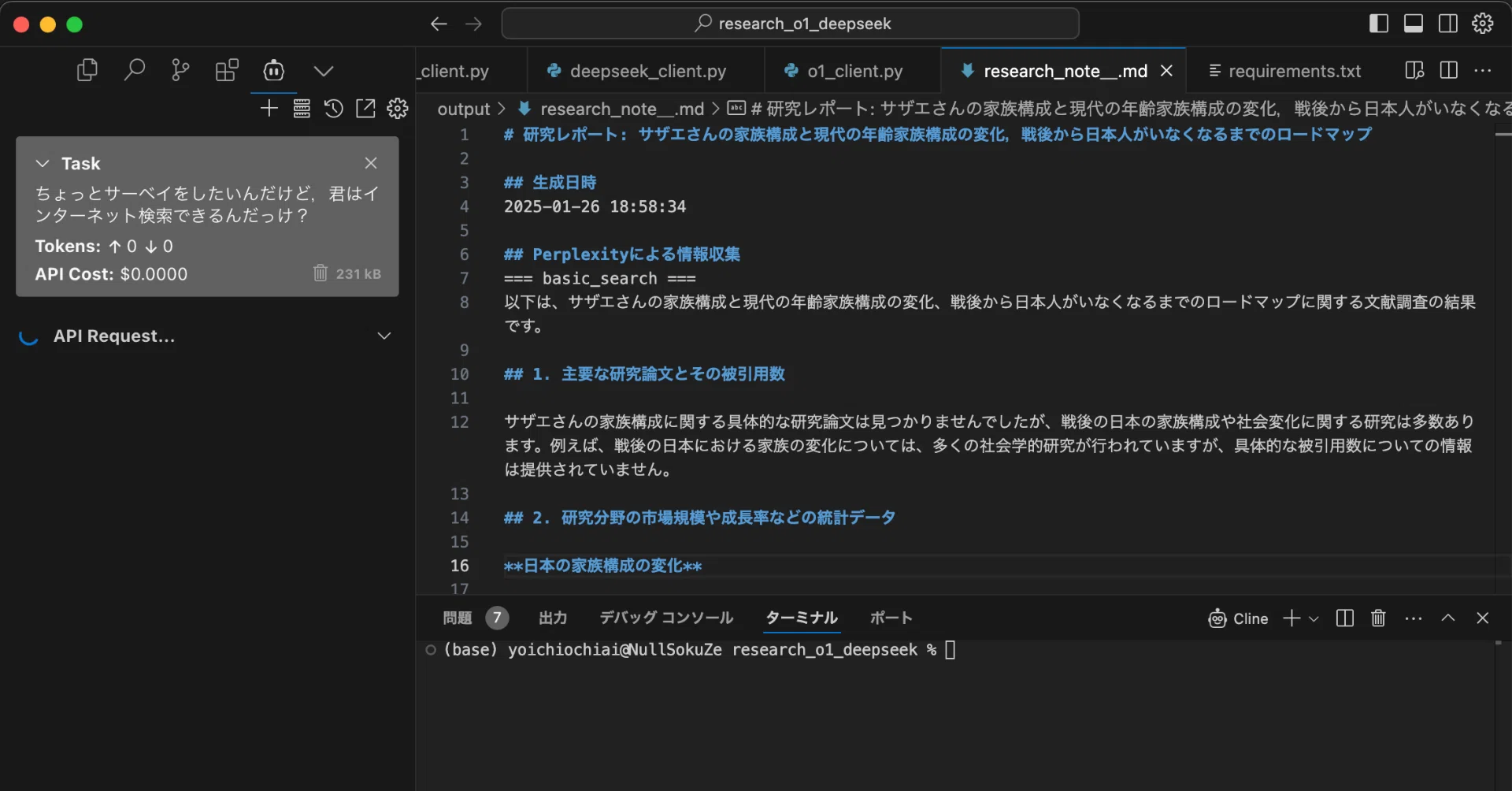Viewport: 1512px width, 791px height.
Task: Click the output breadcrumb folder
Action: 464,109
